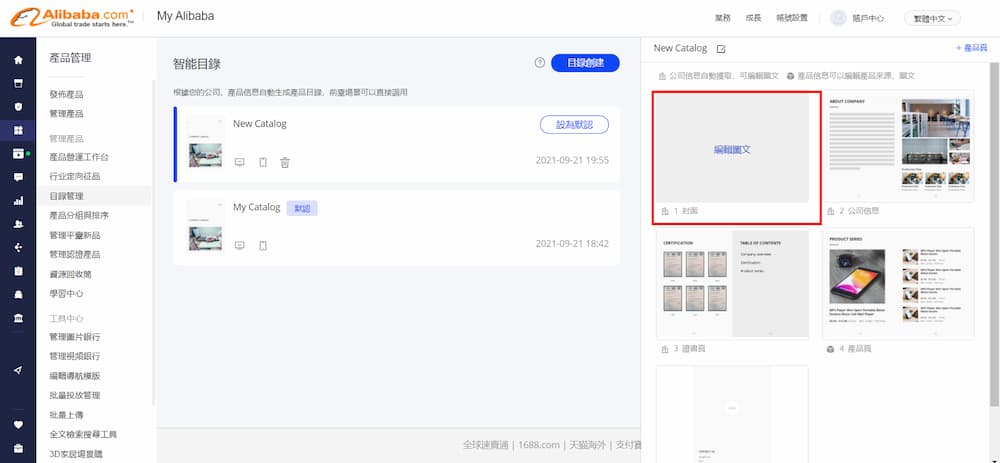Rename catalog via edit icon beside New Catalog
This screenshot has width=1000, height=463.
[x=721, y=48]
